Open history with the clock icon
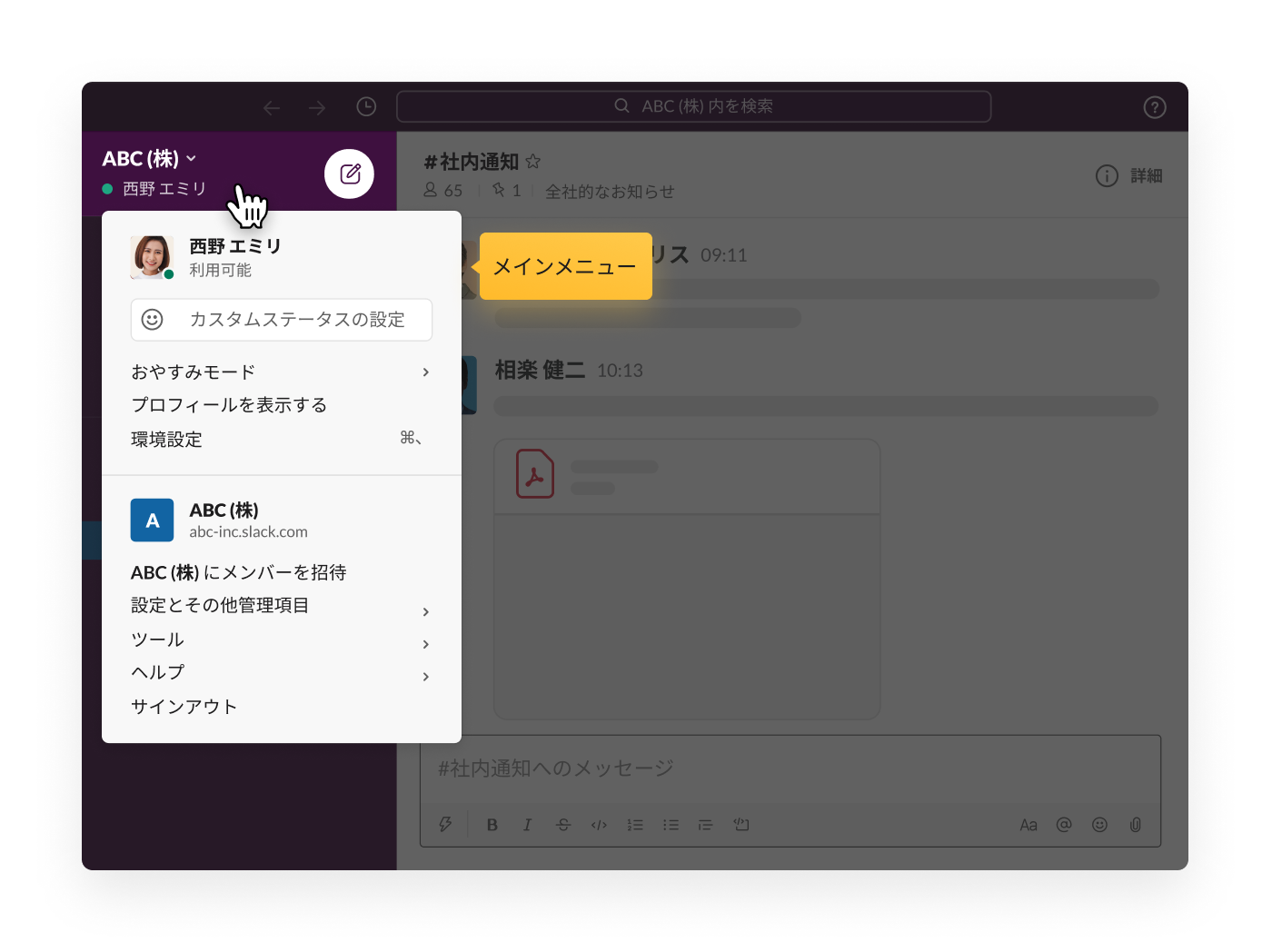 pos(366,106)
